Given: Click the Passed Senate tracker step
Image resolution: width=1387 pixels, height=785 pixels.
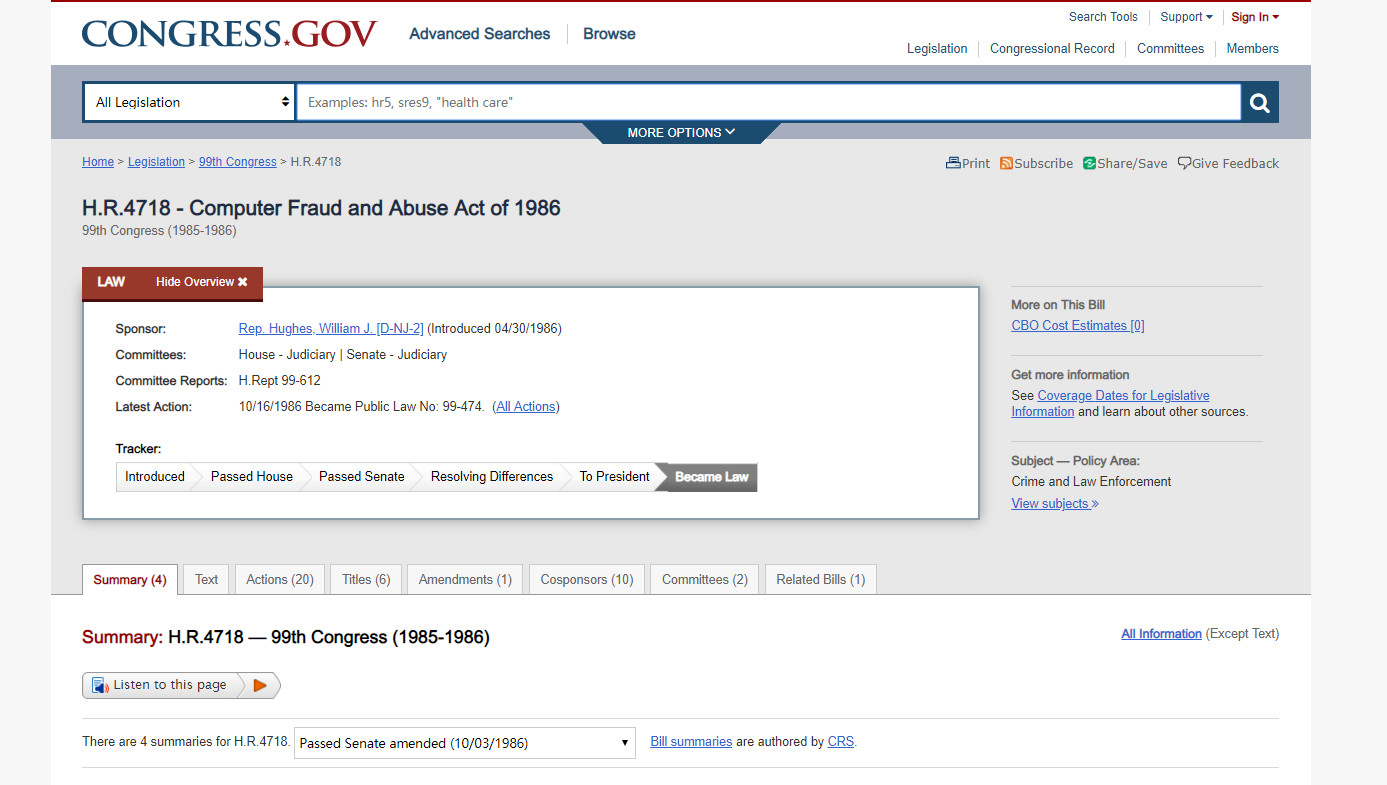Looking at the screenshot, I should point(362,477).
